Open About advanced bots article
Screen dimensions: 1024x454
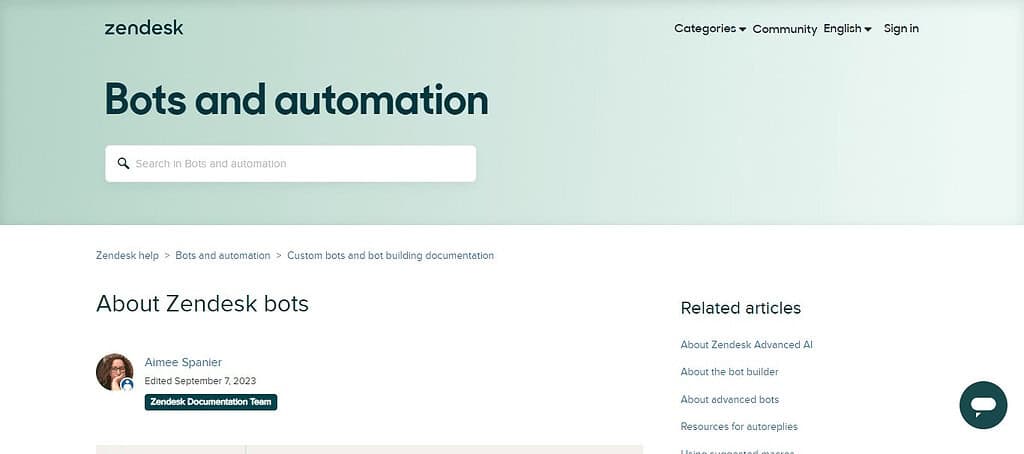[729, 399]
